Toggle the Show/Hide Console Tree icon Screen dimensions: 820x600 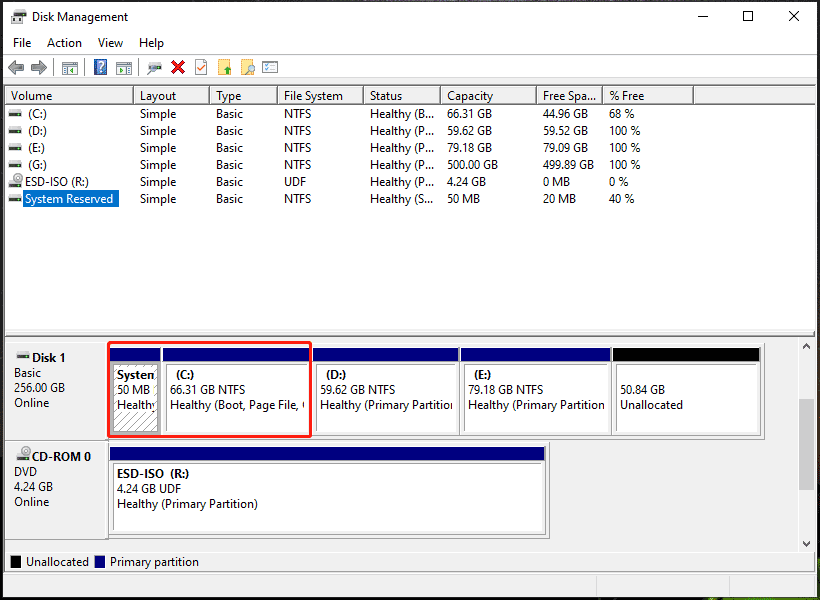tap(70, 67)
